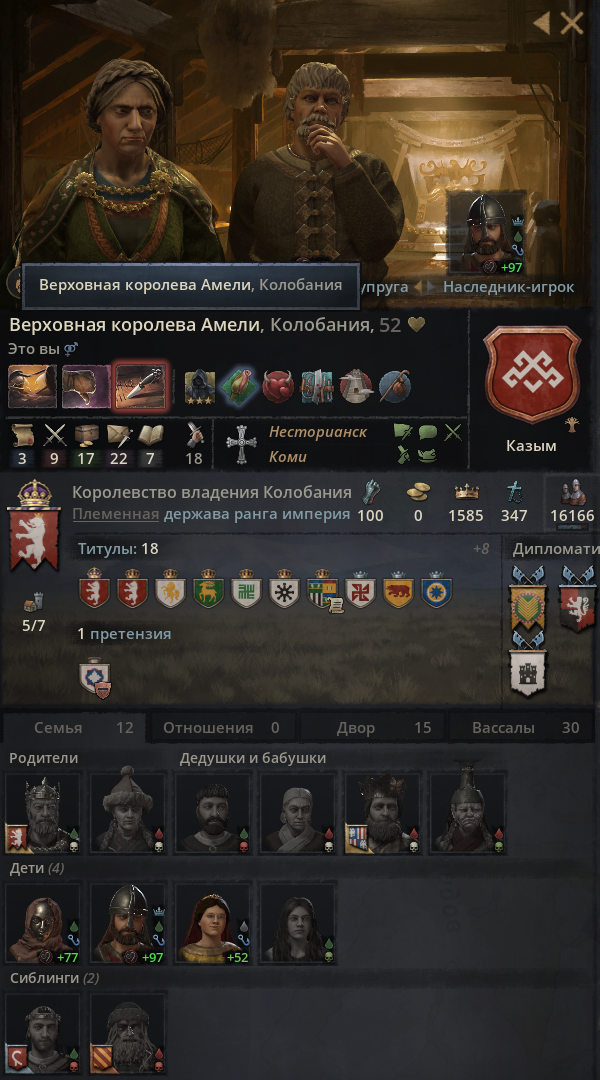Select the dagger lifestyle focus icon
Screen dimensions: 600x1080
coord(141,386)
